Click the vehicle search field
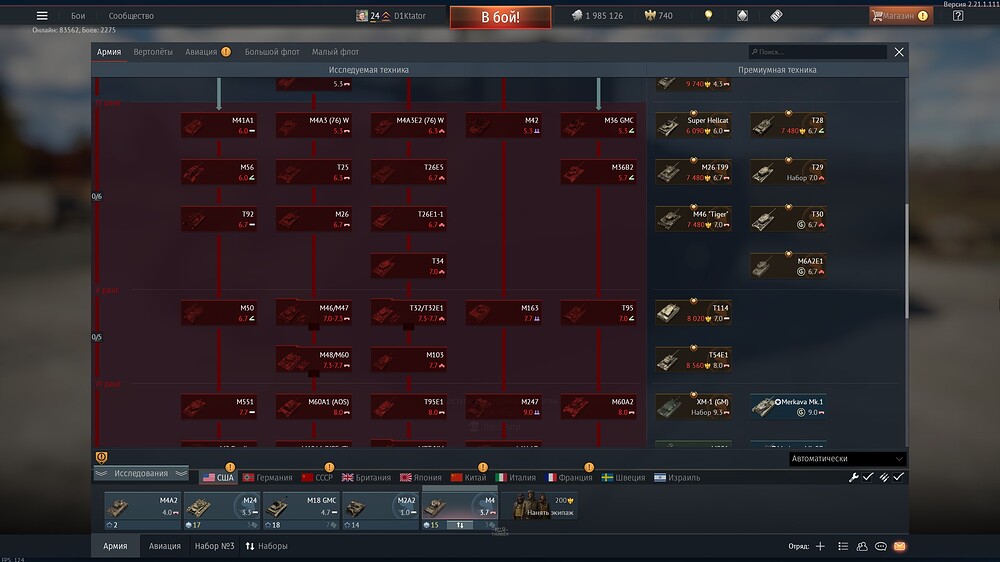 click(x=818, y=52)
